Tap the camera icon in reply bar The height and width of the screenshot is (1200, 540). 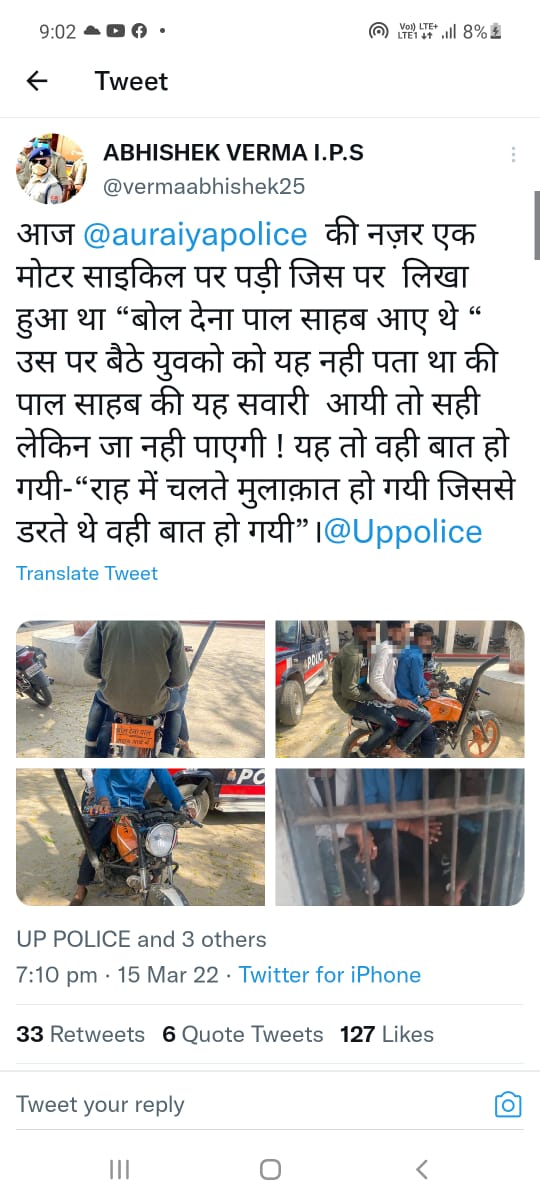coord(508,1104)
